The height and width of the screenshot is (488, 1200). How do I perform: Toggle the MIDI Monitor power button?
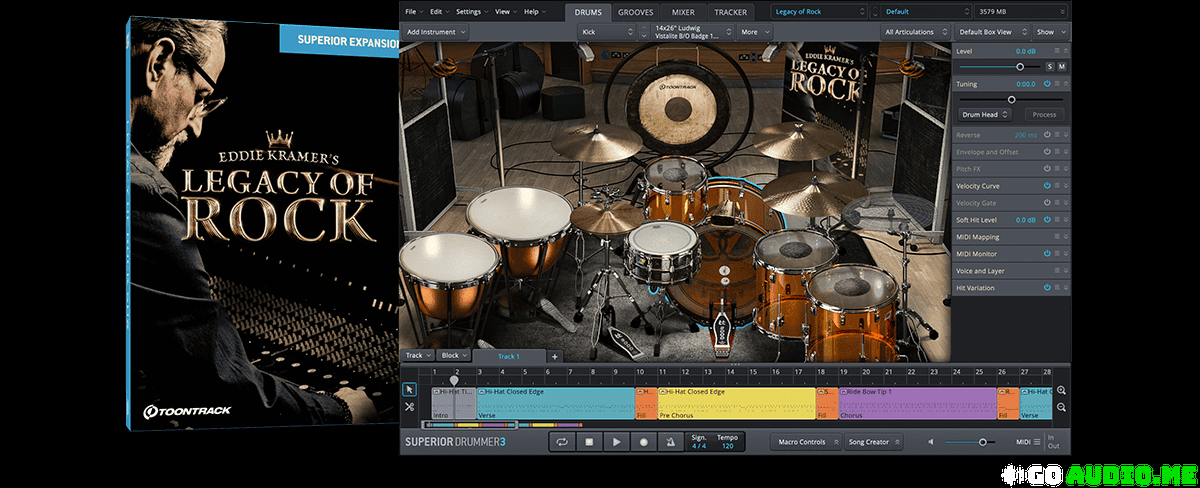click(x=1047, y=254)
